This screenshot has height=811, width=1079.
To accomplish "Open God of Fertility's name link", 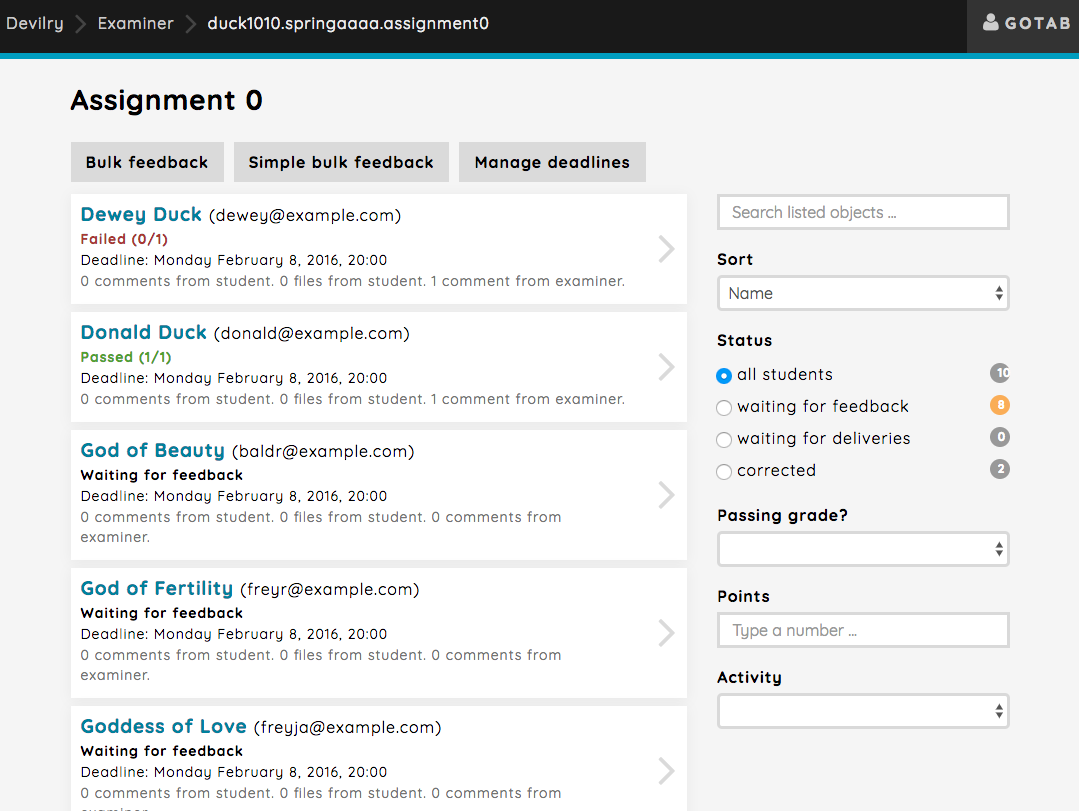I will [x=156, y=589].
